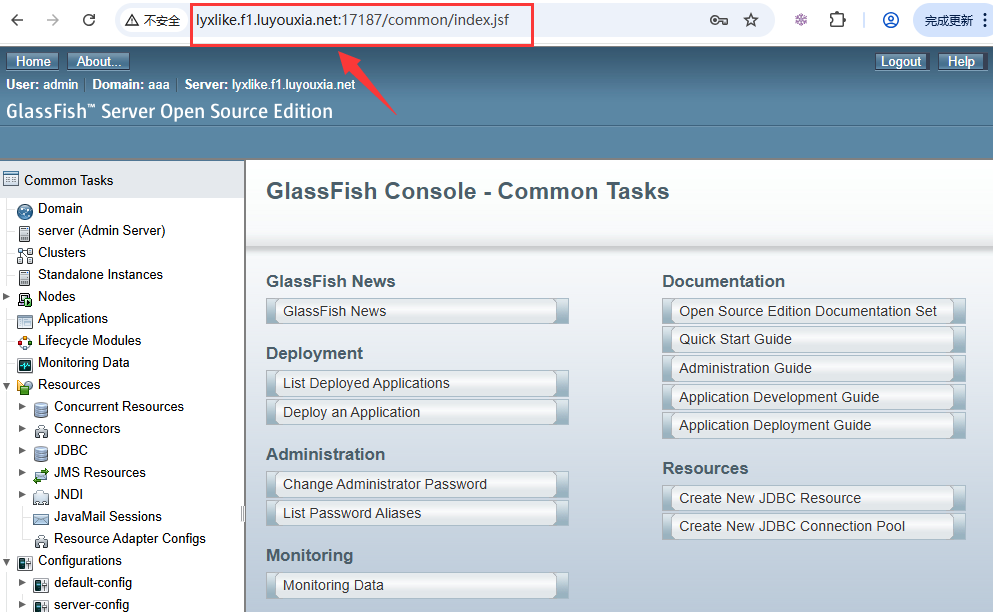Click the Connectors icon
The width and height of the screenshot is (993, 612).
pos(41,431)
